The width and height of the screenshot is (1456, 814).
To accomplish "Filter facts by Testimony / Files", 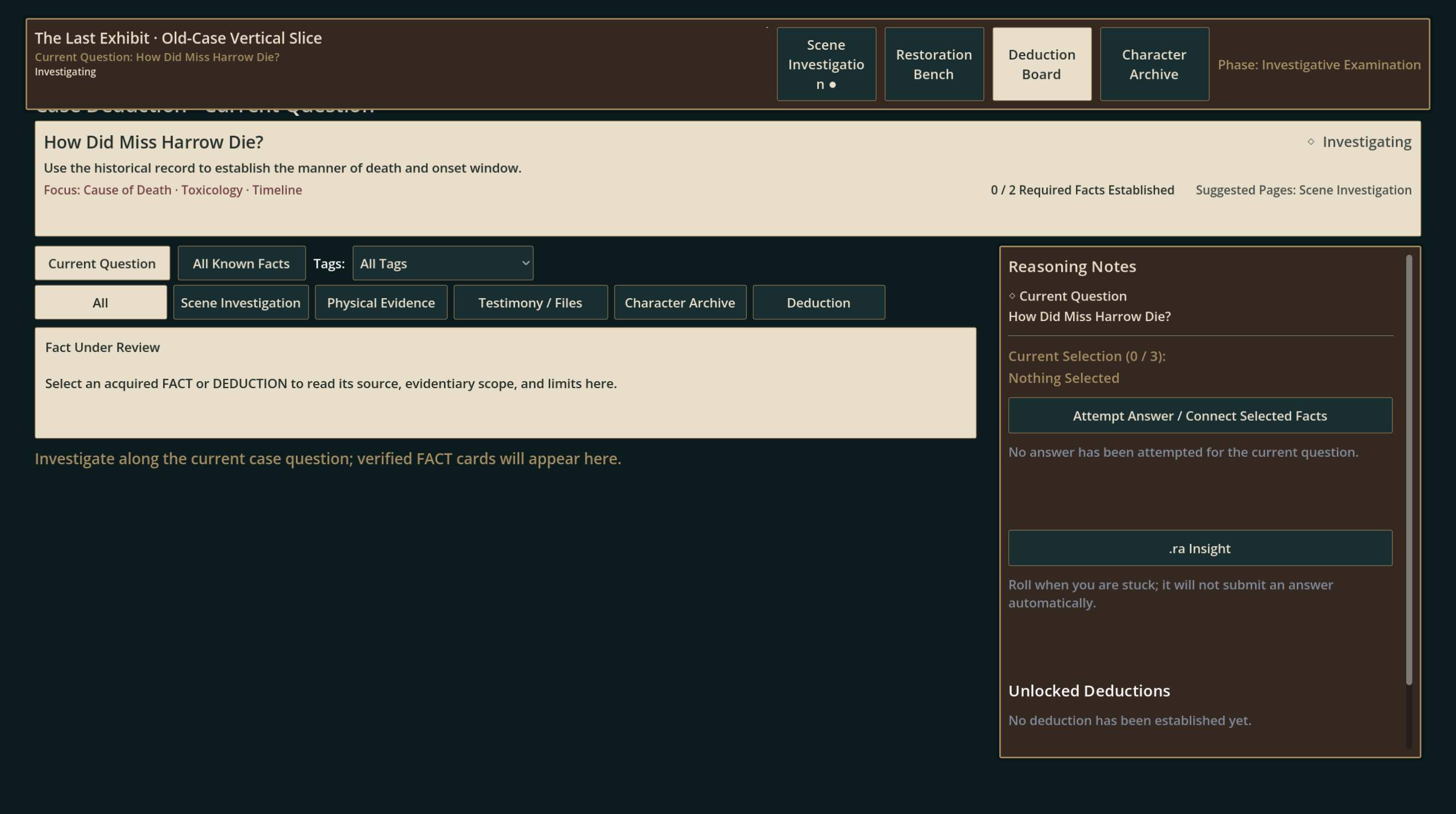I will [x=530, y=302].
